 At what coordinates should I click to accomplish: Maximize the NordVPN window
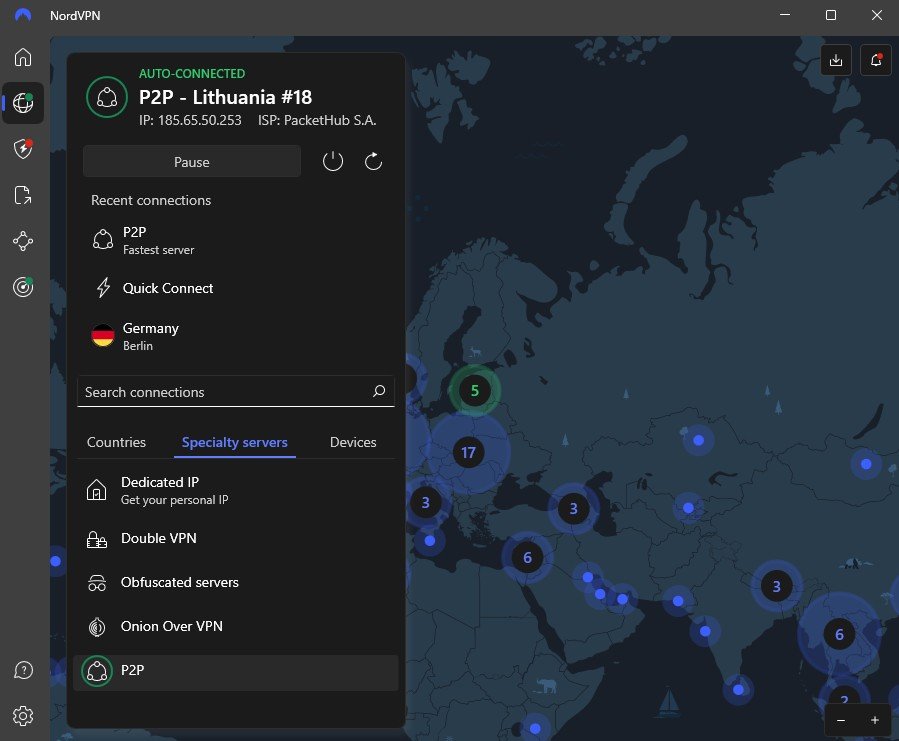coord(830,15)
